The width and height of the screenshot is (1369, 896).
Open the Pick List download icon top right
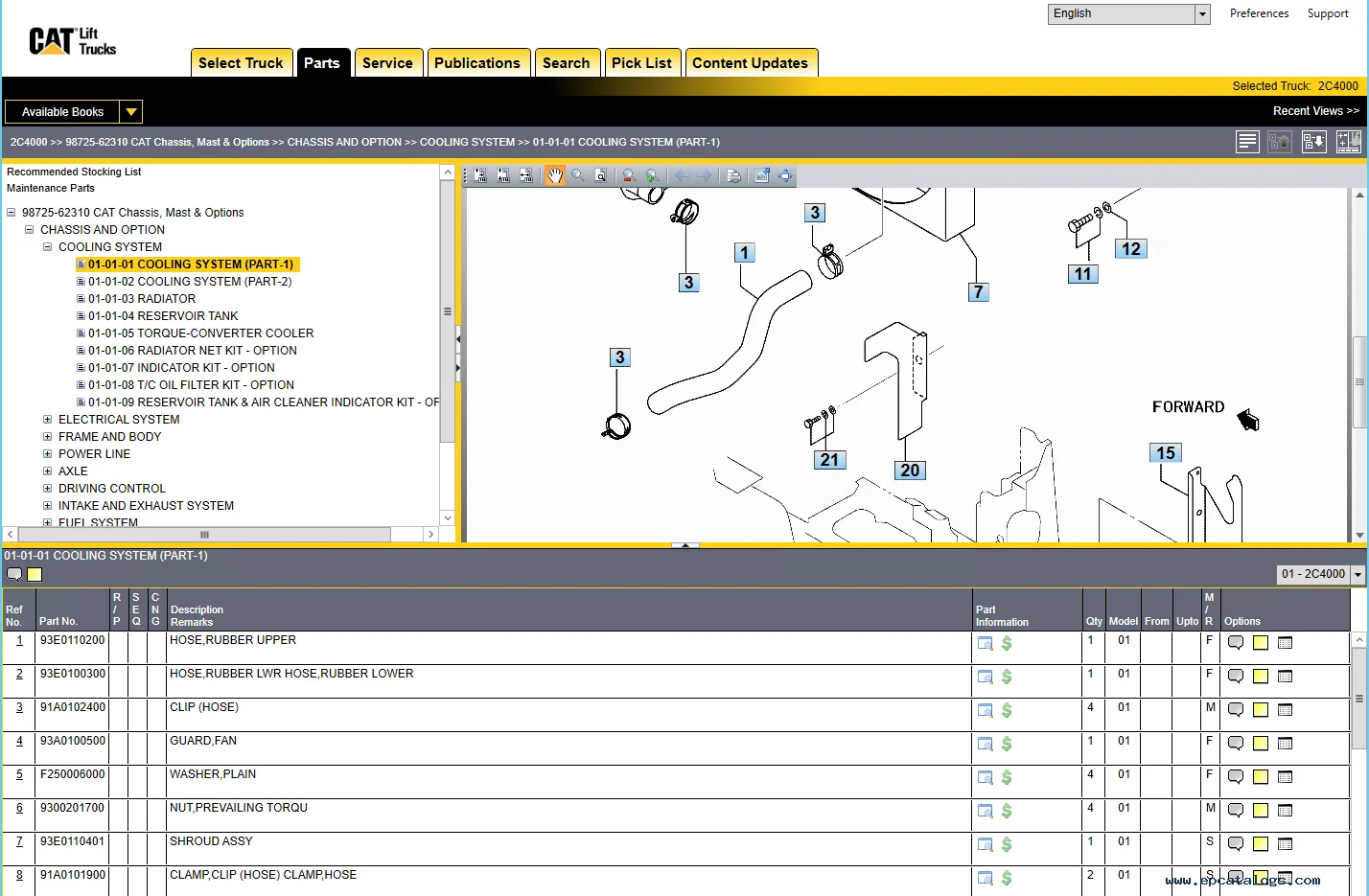tap(1313, 141)
